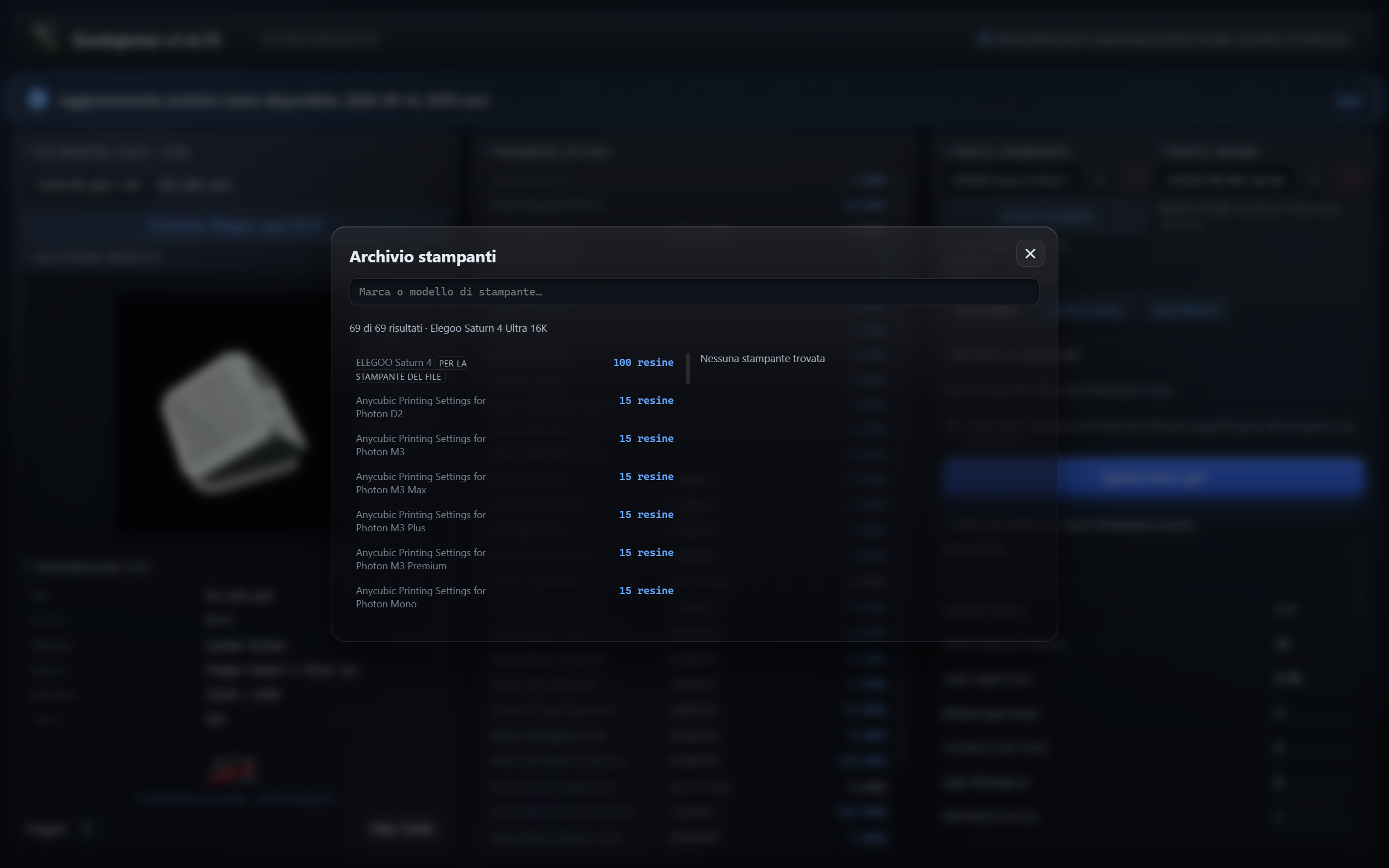Open 15 resine for Photon Mono

(645, 590)
